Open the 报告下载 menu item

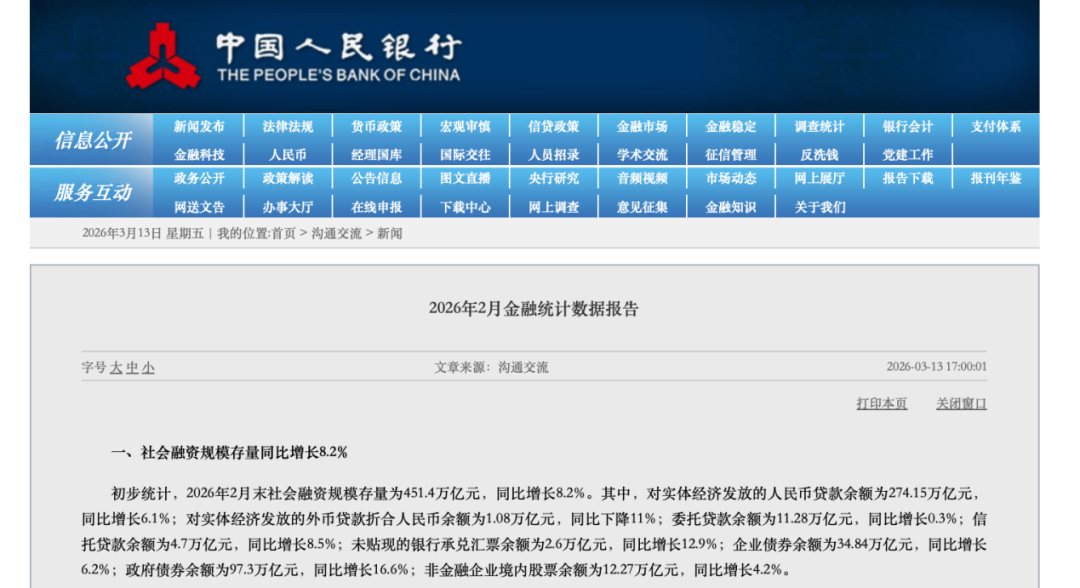[x=907, y=179]
